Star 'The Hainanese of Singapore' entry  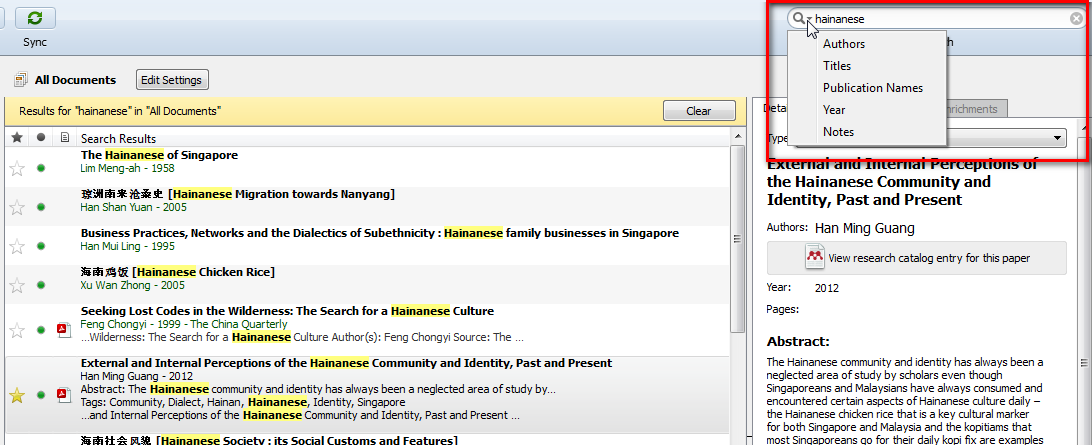click(x=17, y=168)
